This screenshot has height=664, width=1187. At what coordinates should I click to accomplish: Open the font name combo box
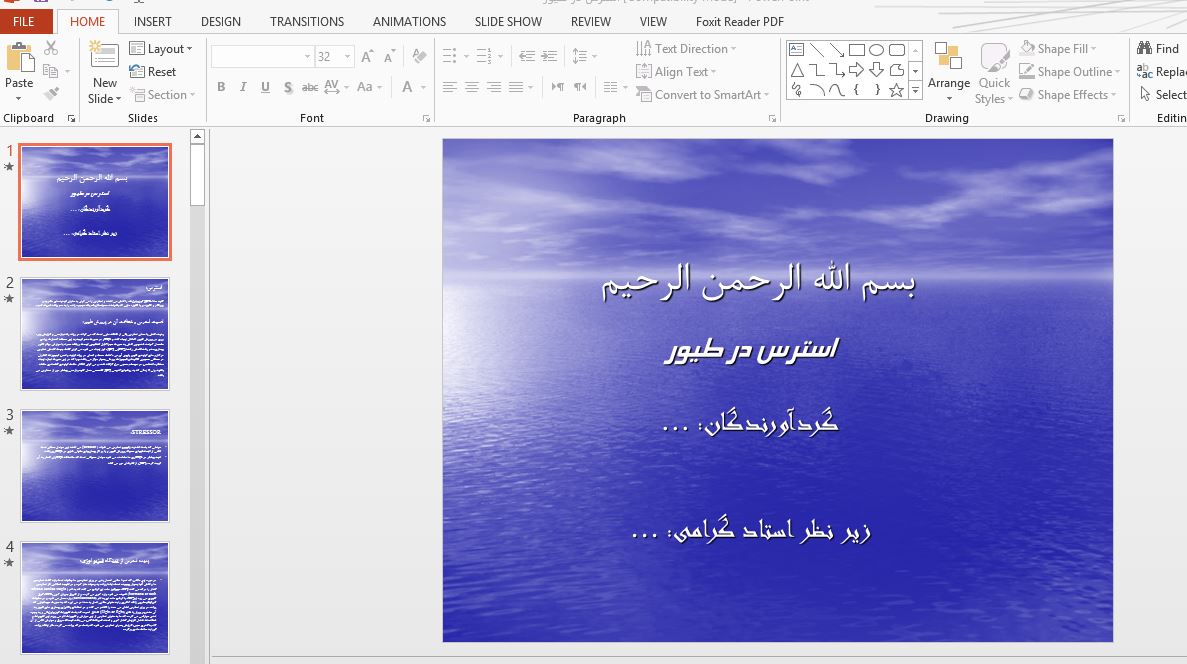tap(262, 57)
